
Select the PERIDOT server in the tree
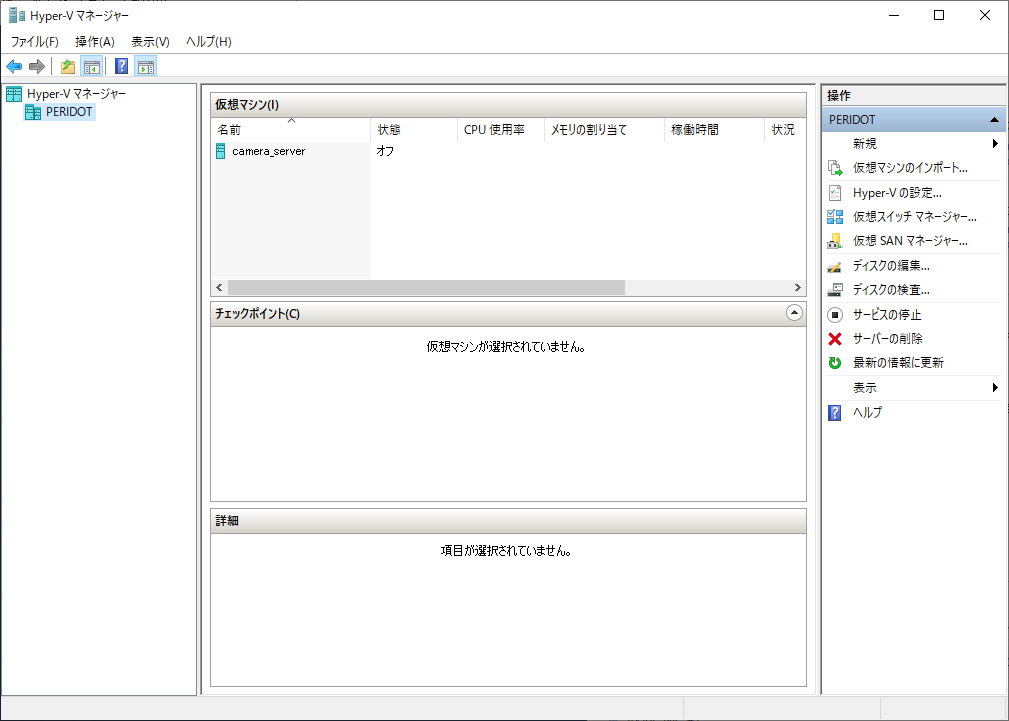[69, 112]
